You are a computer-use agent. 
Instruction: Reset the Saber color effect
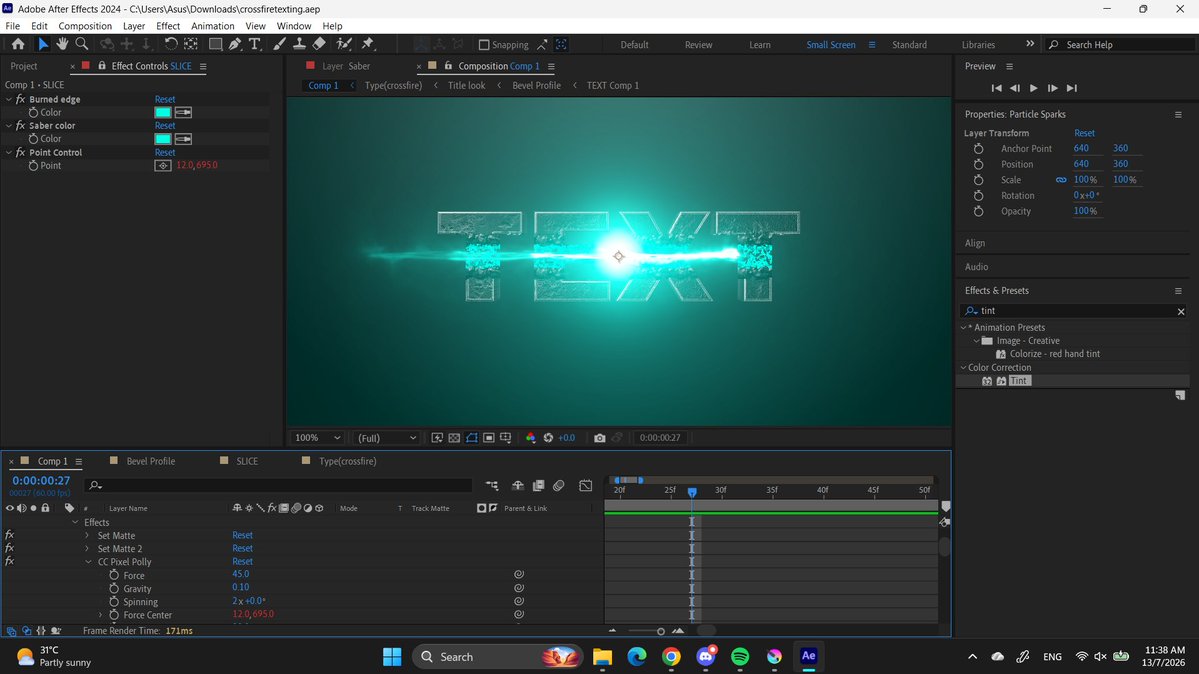[164, 125]
